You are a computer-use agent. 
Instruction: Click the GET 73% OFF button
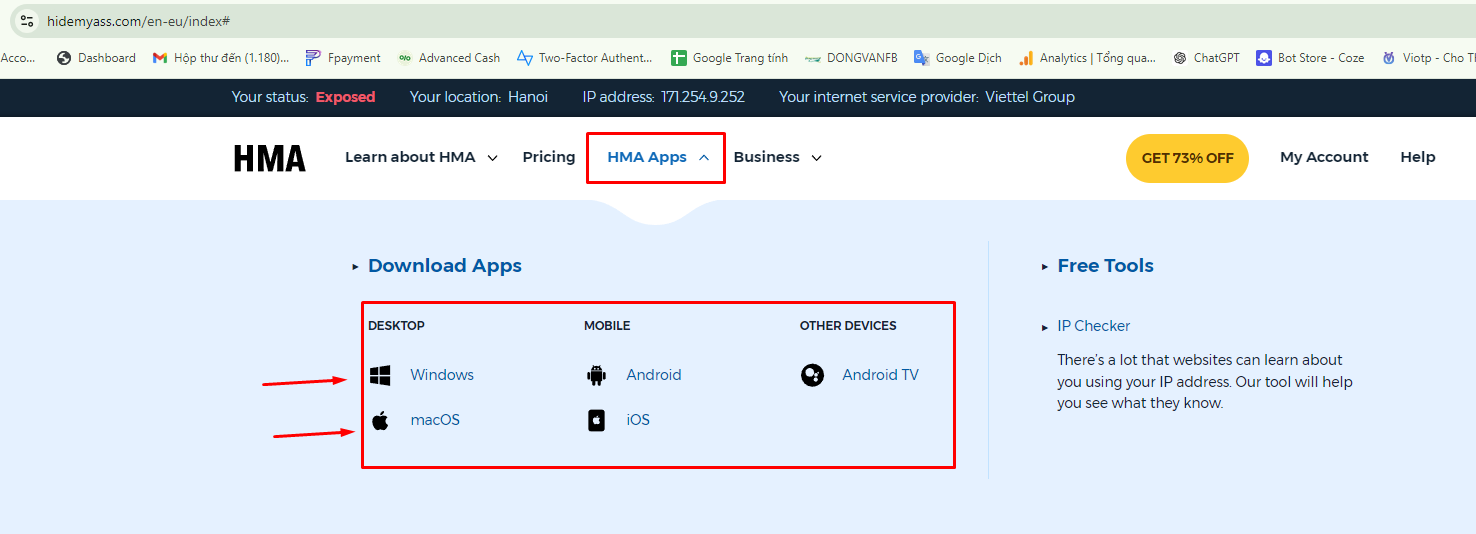coord(1187,158)
